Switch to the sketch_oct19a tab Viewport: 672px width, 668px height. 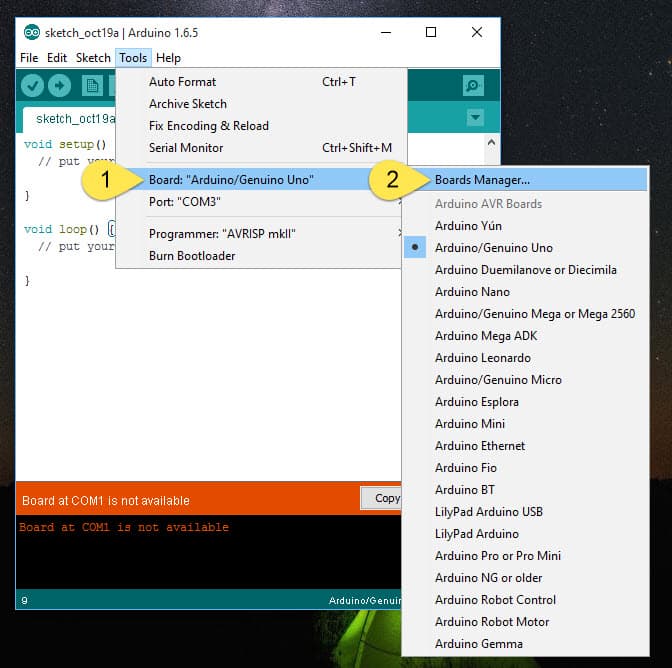70,118
